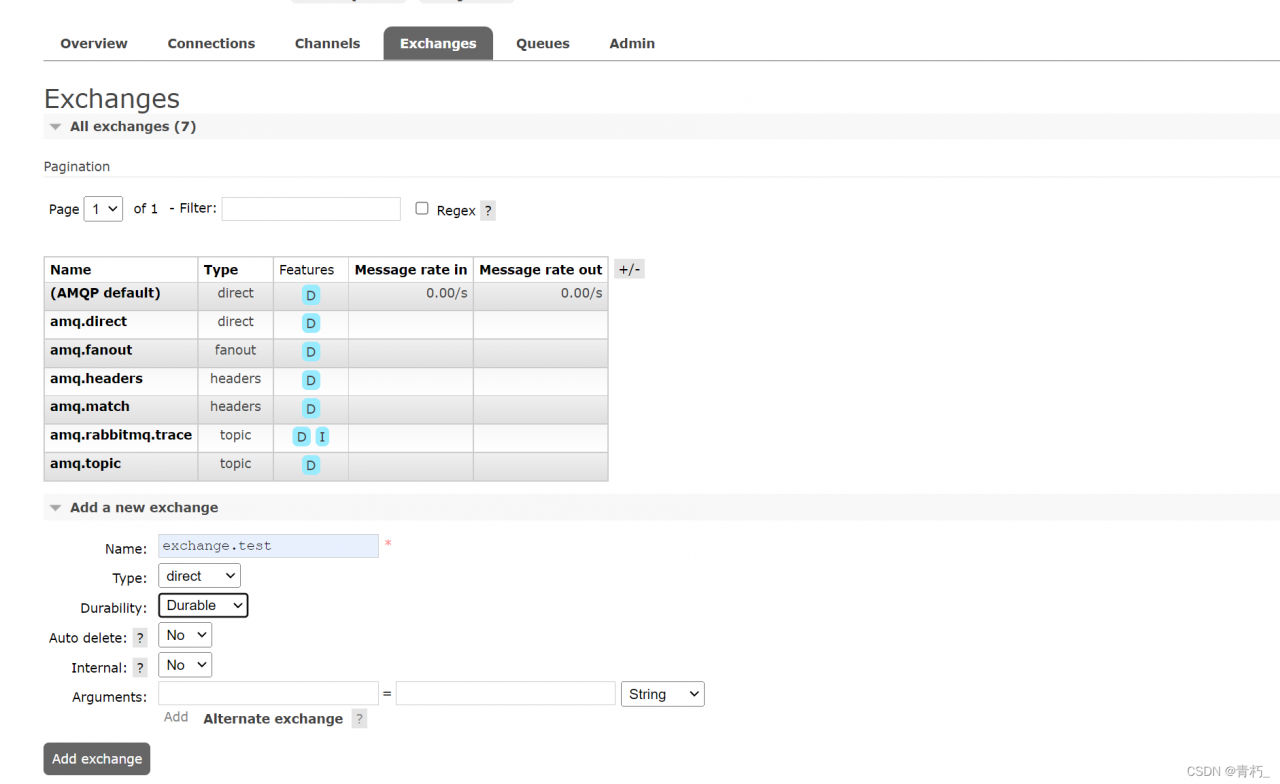Click the D badge in amq.match row
The height and width of the screenshot is (784, 1280).
311,408
